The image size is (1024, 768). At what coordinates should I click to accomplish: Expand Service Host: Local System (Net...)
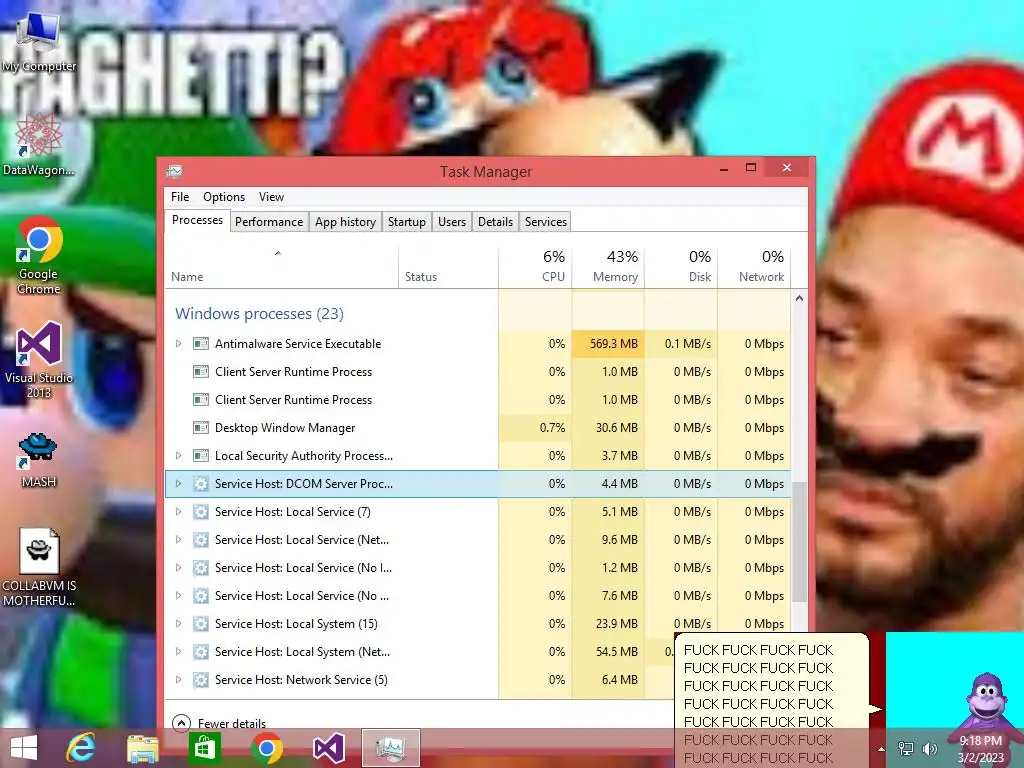[178, 652]
